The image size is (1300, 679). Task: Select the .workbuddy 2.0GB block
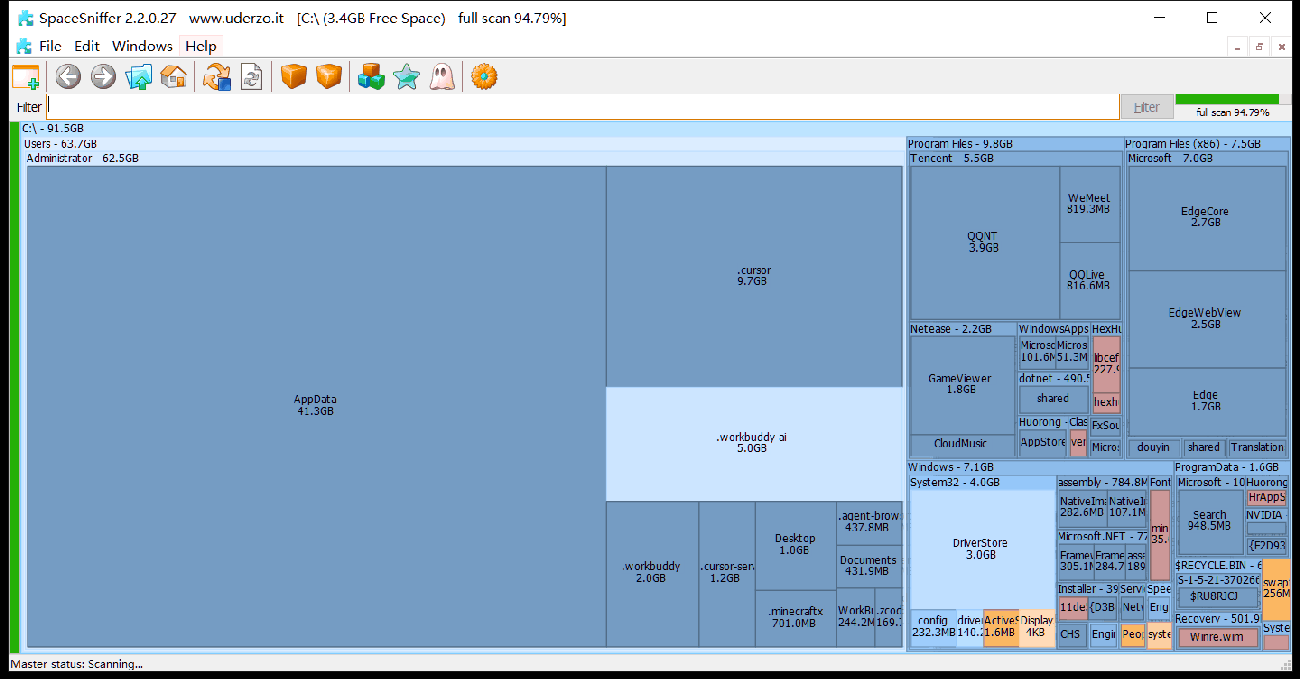(651, 574)
